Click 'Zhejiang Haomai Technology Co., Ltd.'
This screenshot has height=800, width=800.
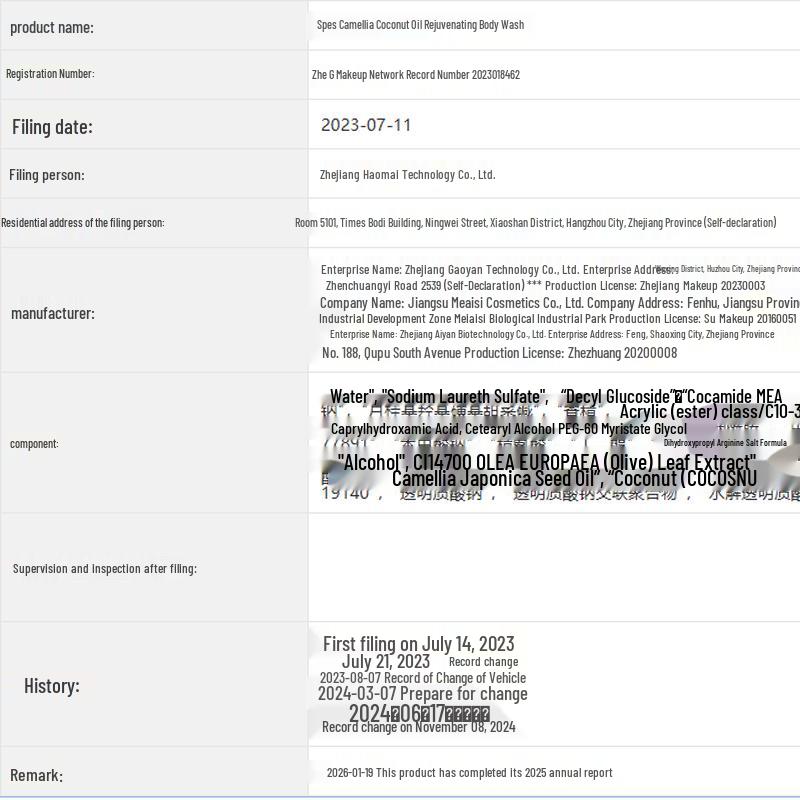coord(408,175)
